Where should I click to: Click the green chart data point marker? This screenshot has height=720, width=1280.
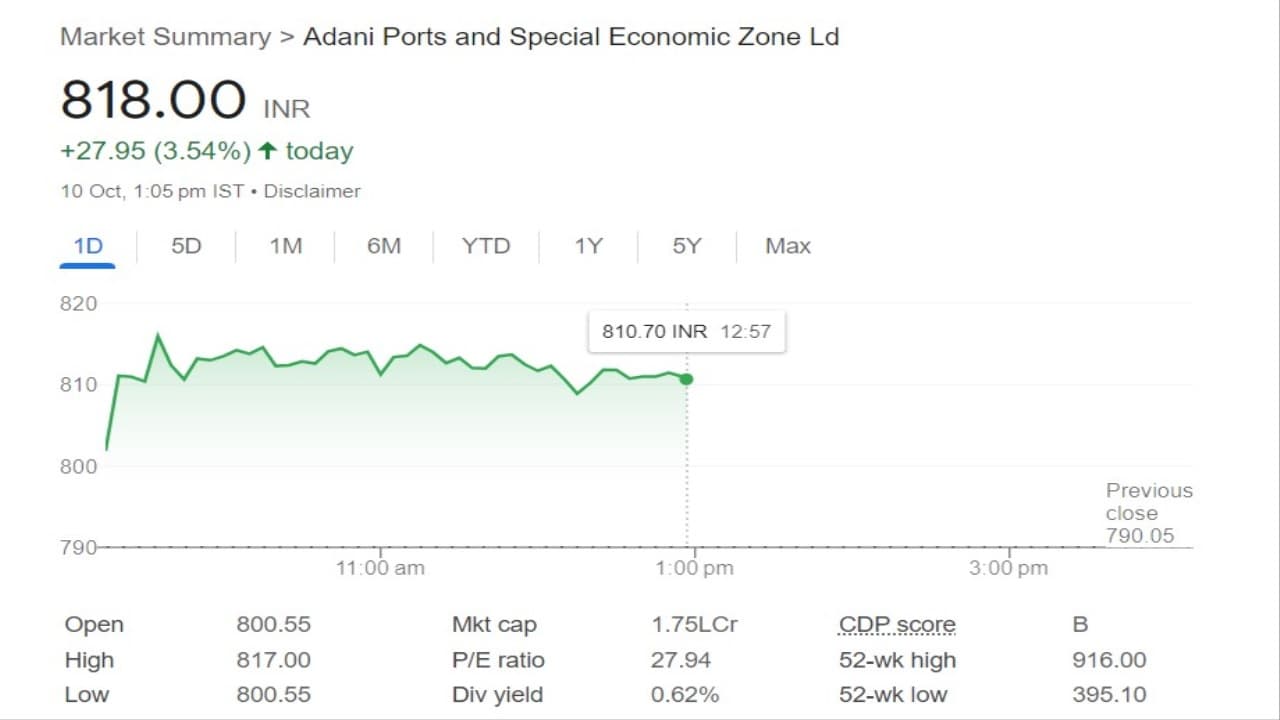(686, 379)
